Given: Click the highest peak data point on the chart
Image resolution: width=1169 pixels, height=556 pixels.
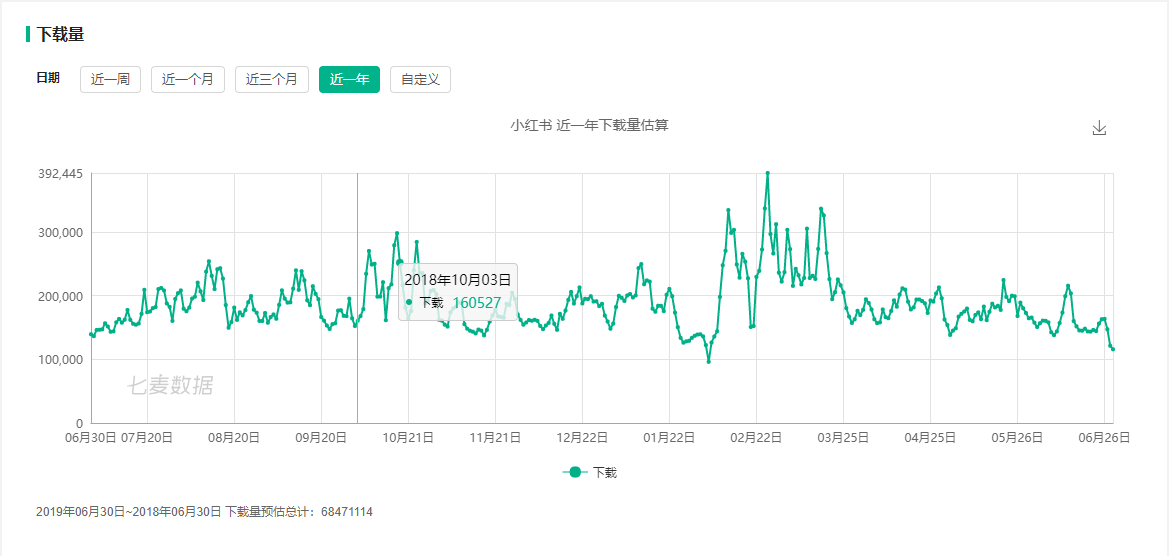Looking at the screenshot, I should pyautogui.click(x=768, y=173).
